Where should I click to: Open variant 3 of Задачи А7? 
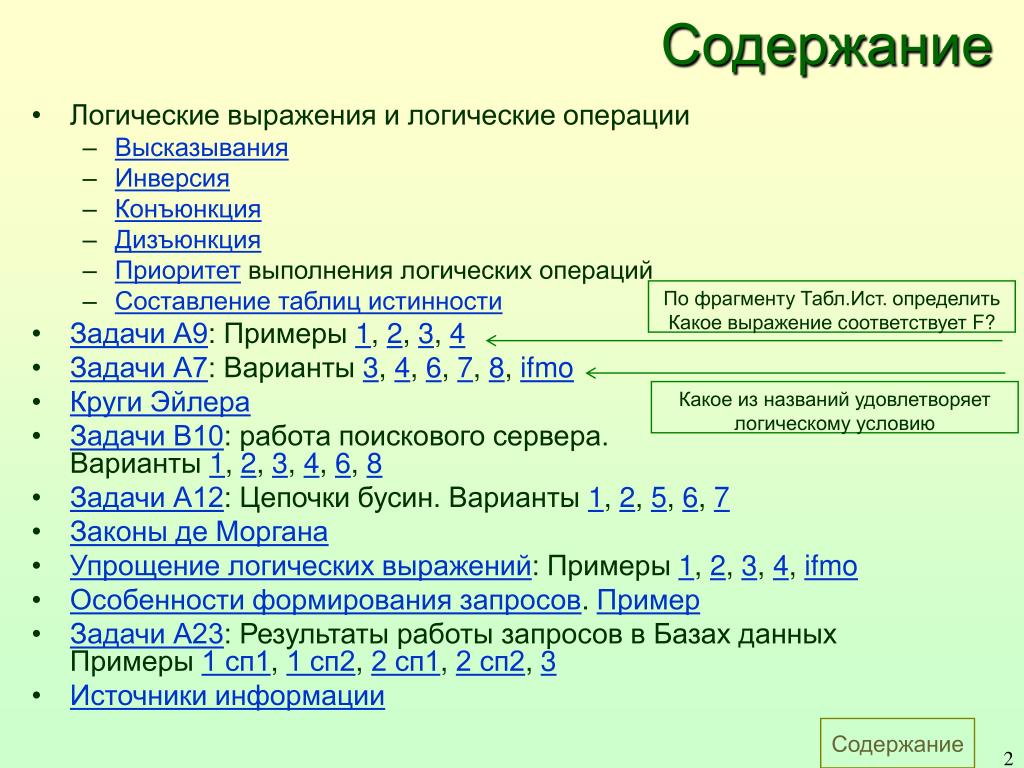click(x=370, y=368)
